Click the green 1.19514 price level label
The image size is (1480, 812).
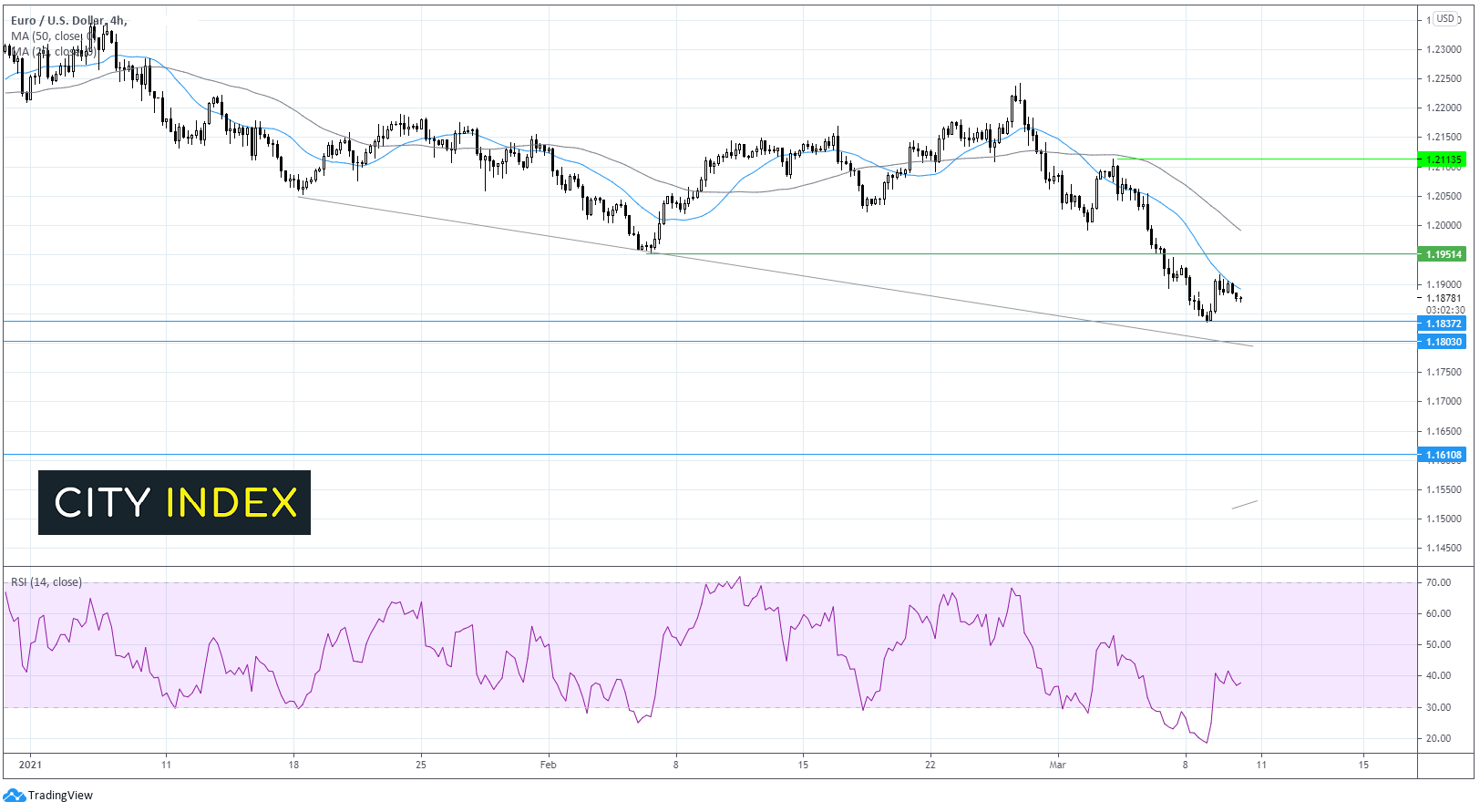click(x=1443, y=254)
